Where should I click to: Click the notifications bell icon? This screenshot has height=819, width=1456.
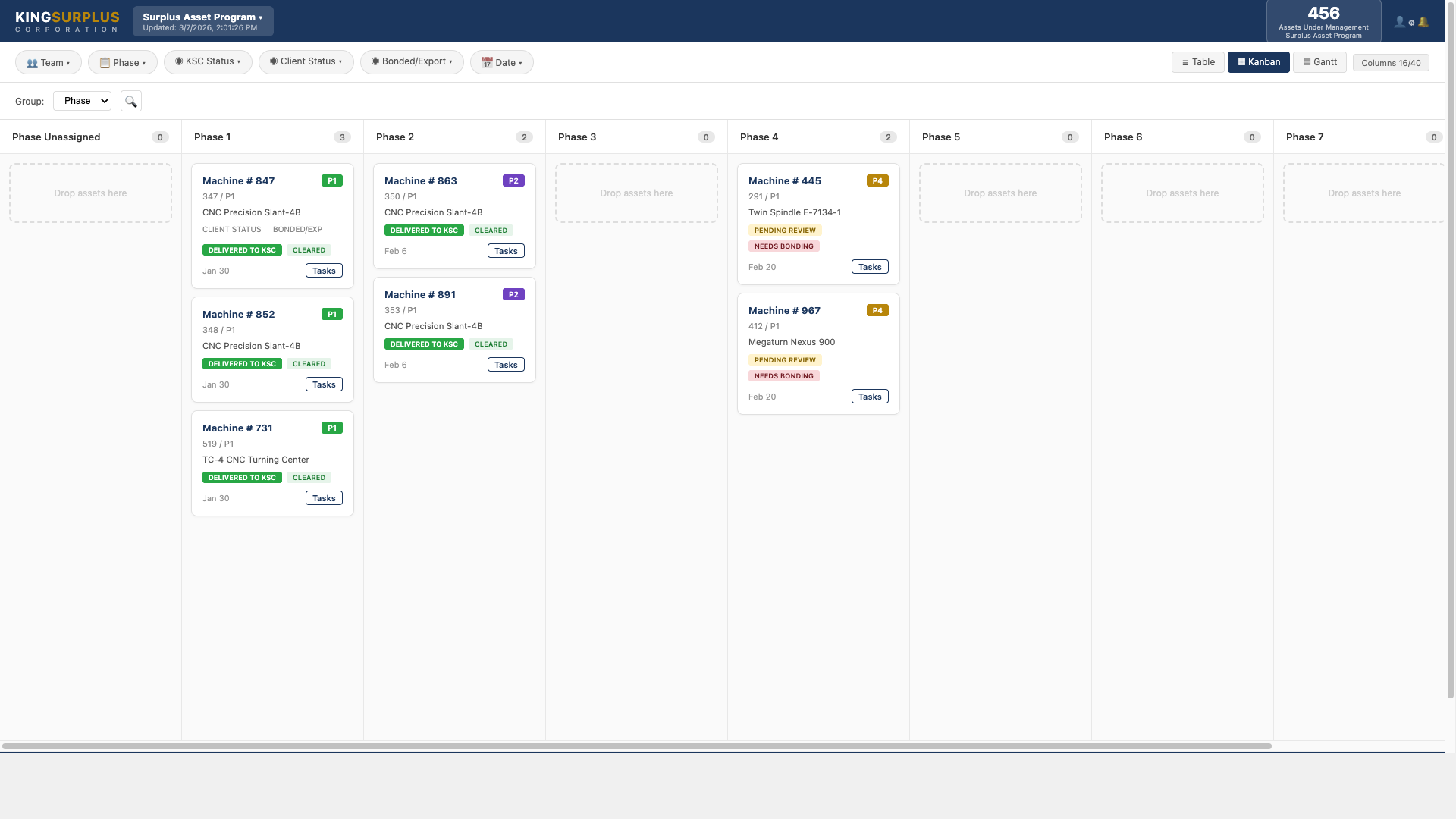[1423, 22]
